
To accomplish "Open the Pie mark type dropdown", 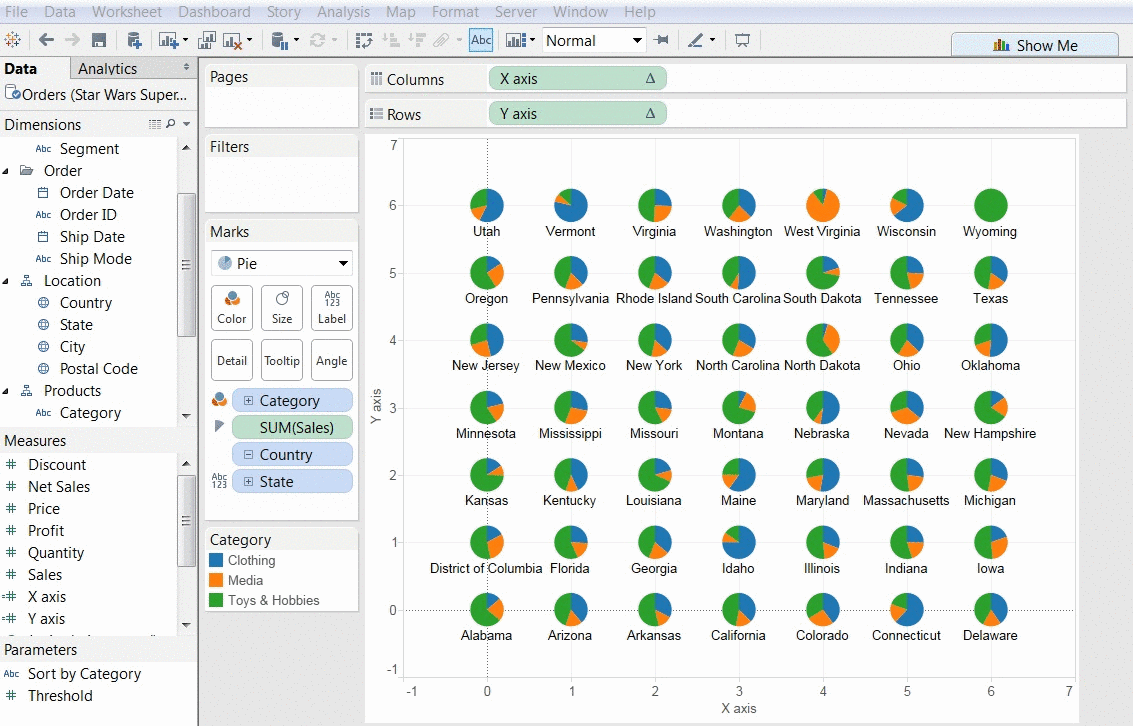I will (x=281, y=263).
